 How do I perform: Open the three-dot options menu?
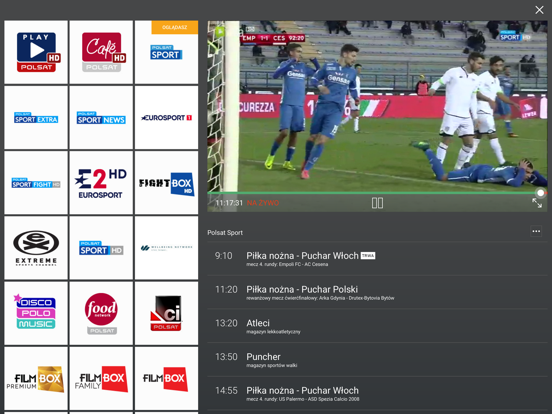point(536,231)
